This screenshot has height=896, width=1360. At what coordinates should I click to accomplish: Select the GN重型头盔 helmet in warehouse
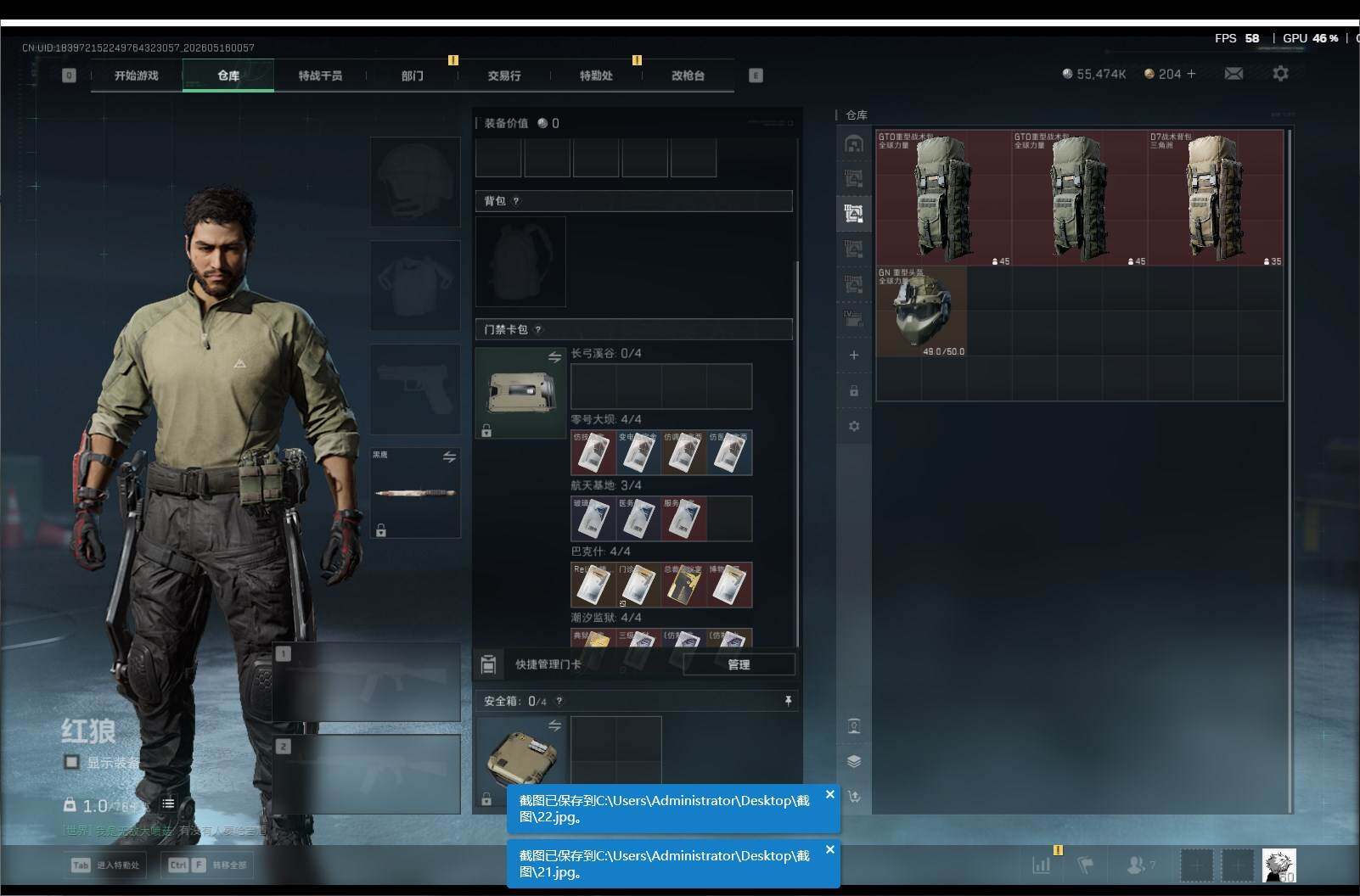point(921,311)
